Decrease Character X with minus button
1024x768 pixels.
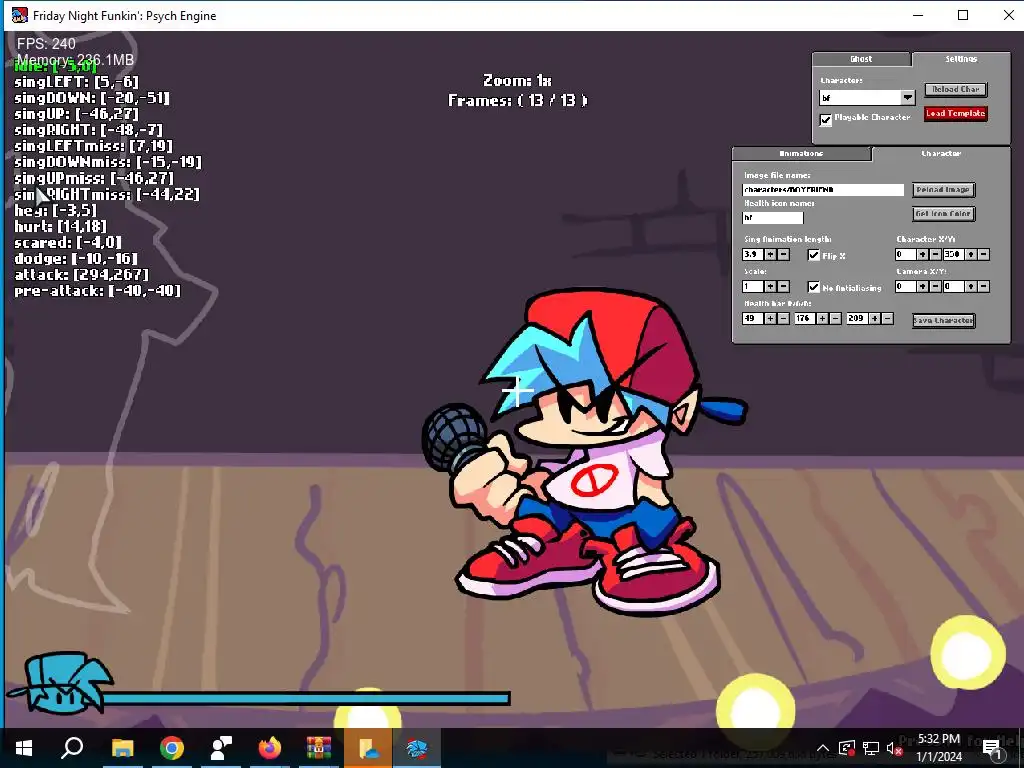pyautogui.click(x=935, y=255)
